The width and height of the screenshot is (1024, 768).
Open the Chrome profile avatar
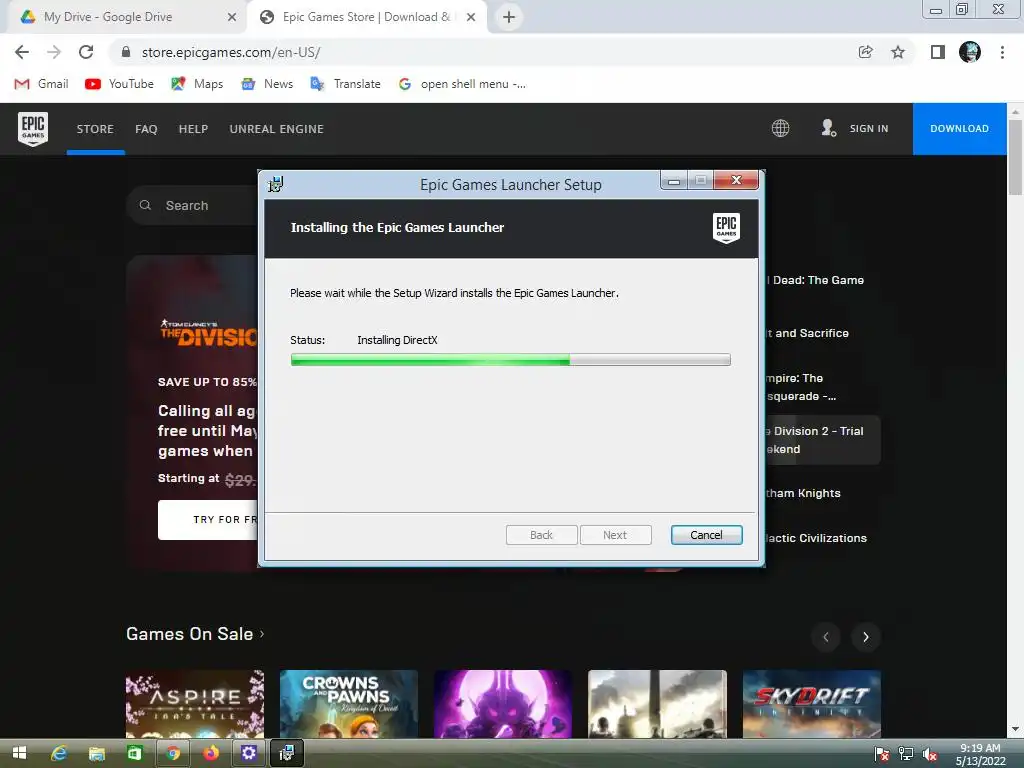pos(970,52)
